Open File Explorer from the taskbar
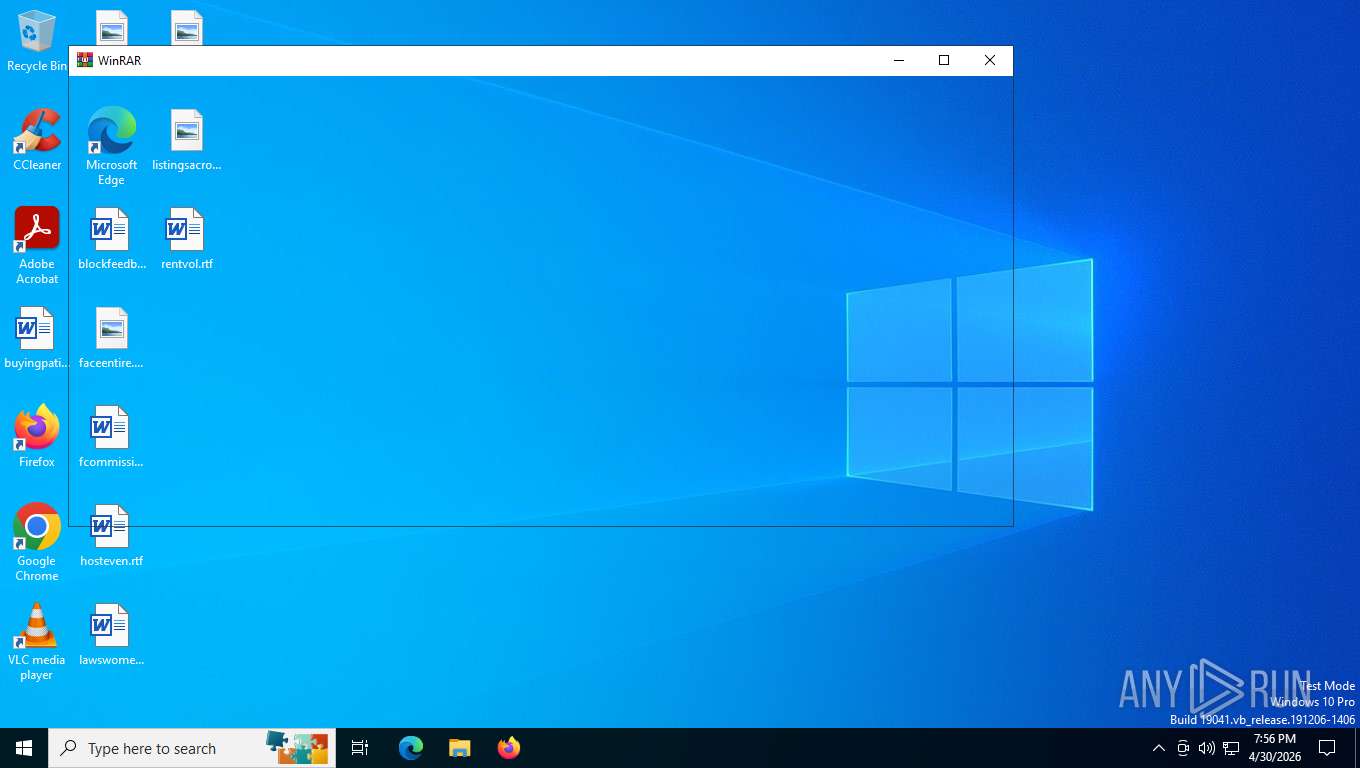This screenshot has width=1360, height=768. (x=459, y=748)
